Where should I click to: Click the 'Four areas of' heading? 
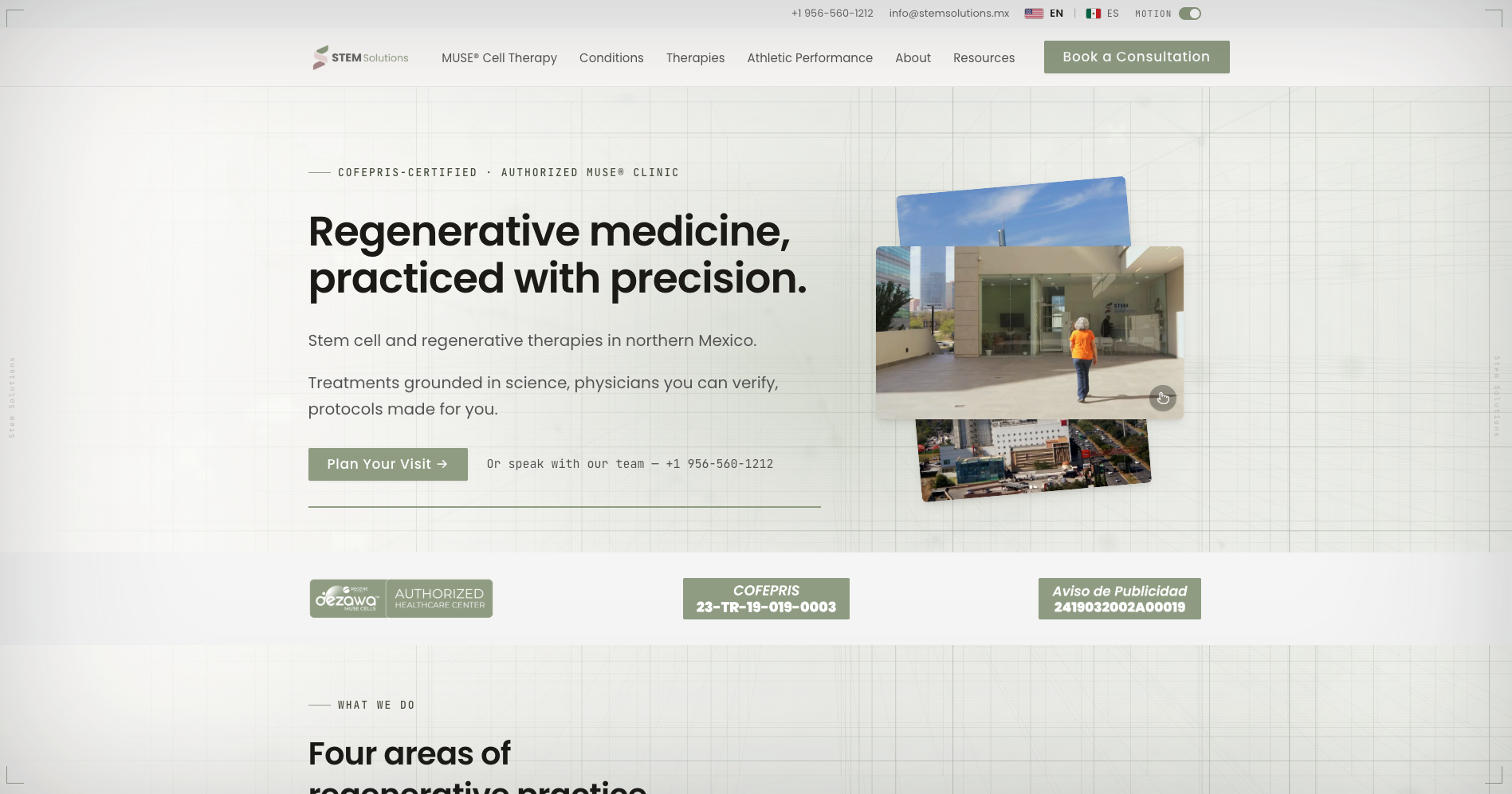pyautogui.click(x=410, y=753)
